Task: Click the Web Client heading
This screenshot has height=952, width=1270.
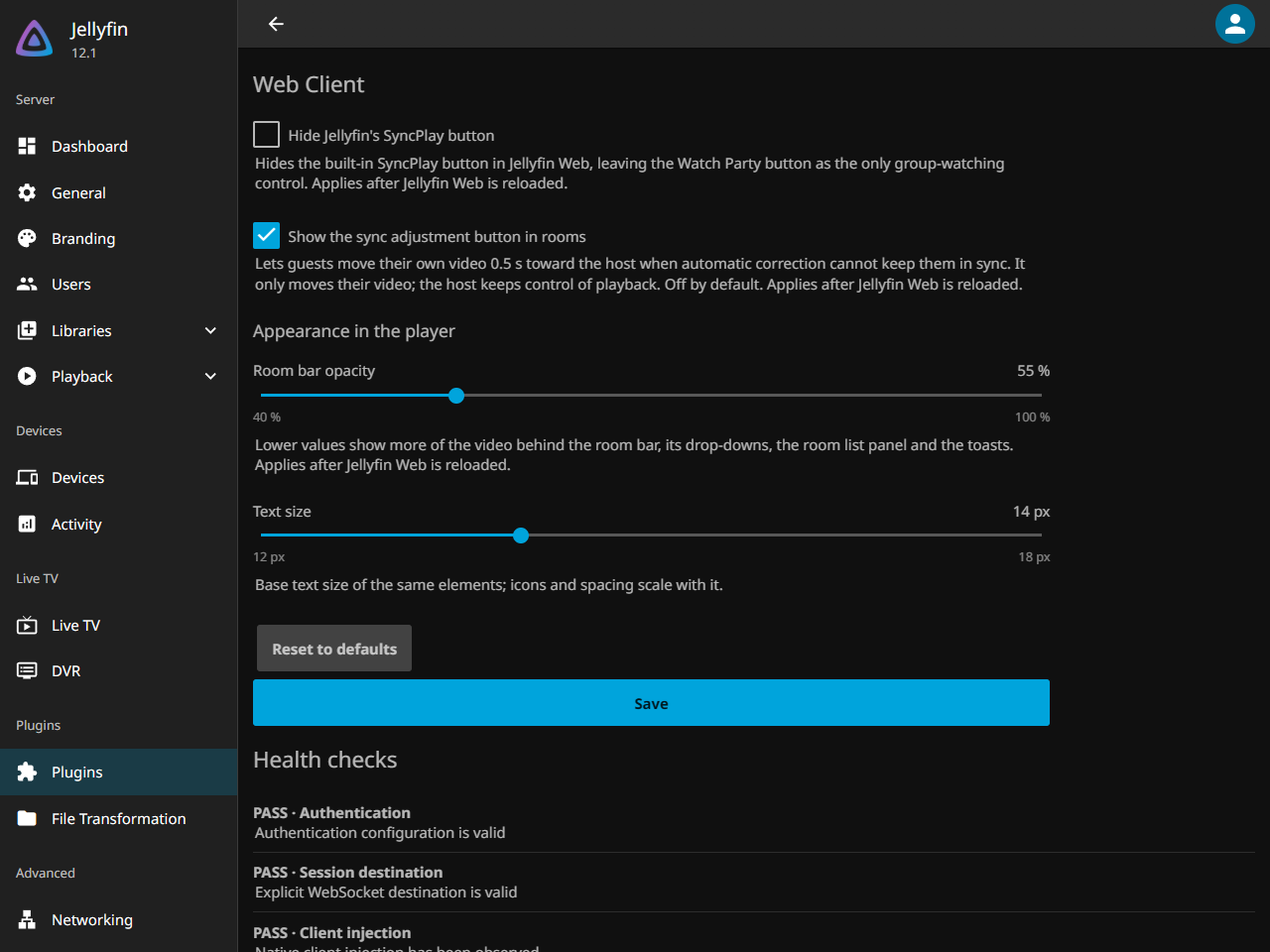Action: click(309, 84)
